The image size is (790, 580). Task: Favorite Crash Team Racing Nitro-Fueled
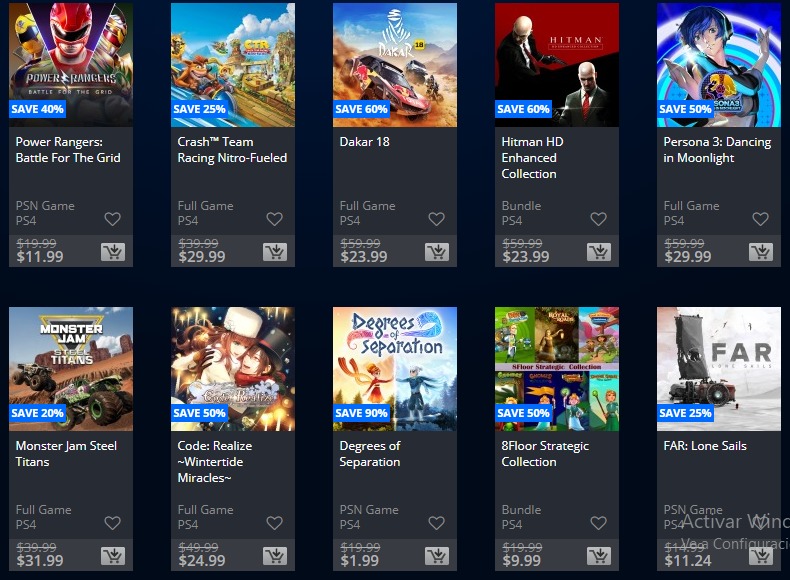point(275,219)
